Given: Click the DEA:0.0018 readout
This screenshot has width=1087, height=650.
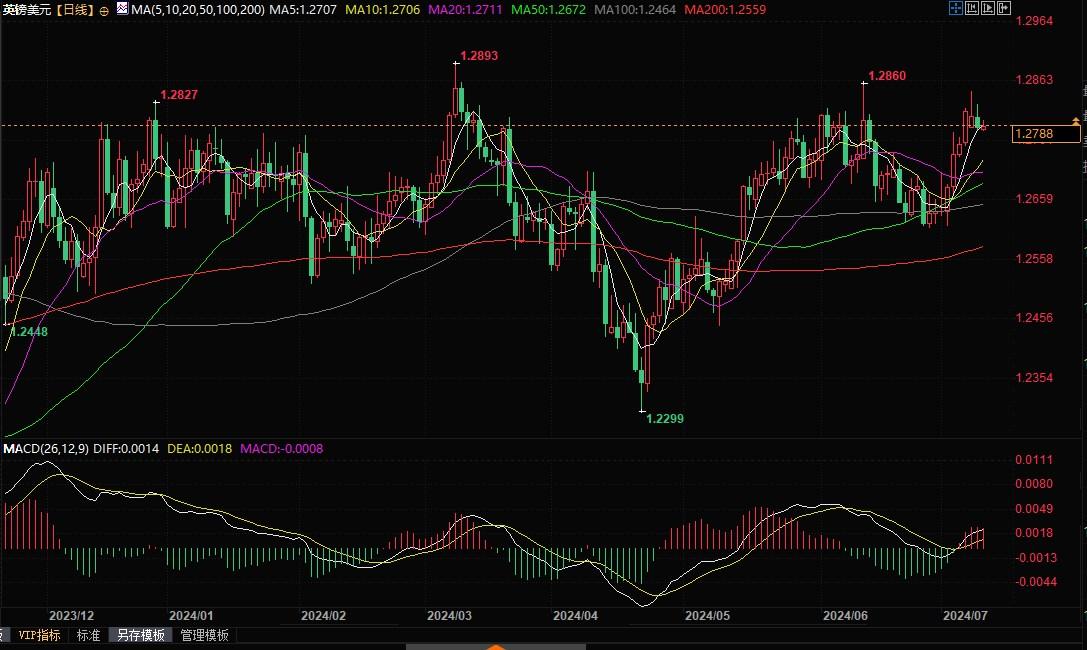Looking at the screenshot, I should [200, 448].
